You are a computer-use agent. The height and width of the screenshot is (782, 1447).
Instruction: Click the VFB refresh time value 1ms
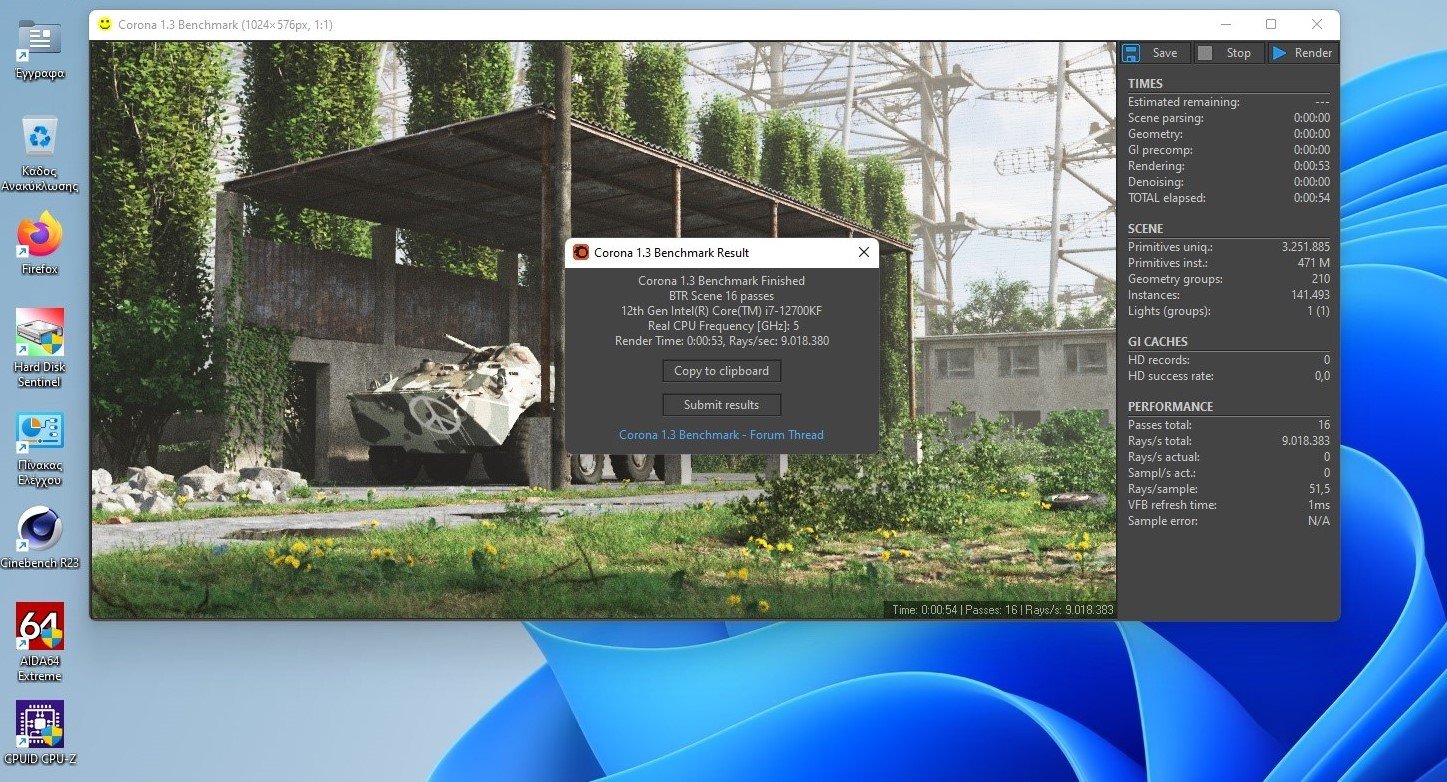point(1319,505)
